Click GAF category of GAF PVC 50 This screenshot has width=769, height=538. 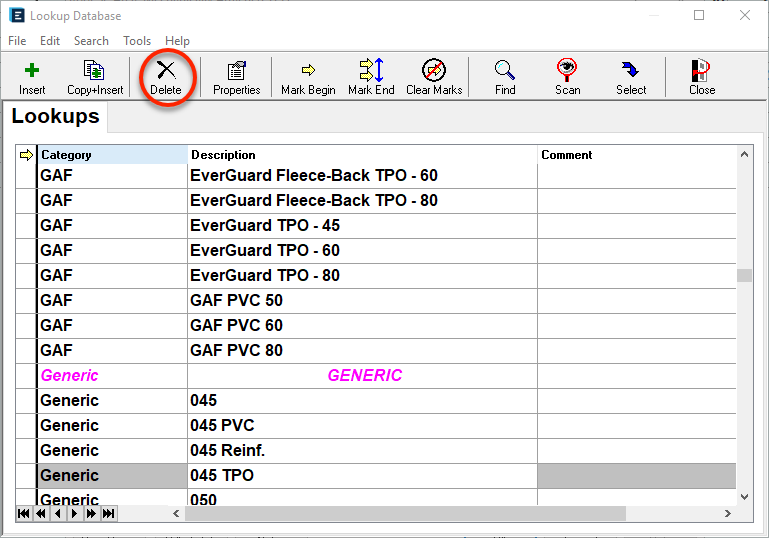pyautogui.click(x=113, y=301)
